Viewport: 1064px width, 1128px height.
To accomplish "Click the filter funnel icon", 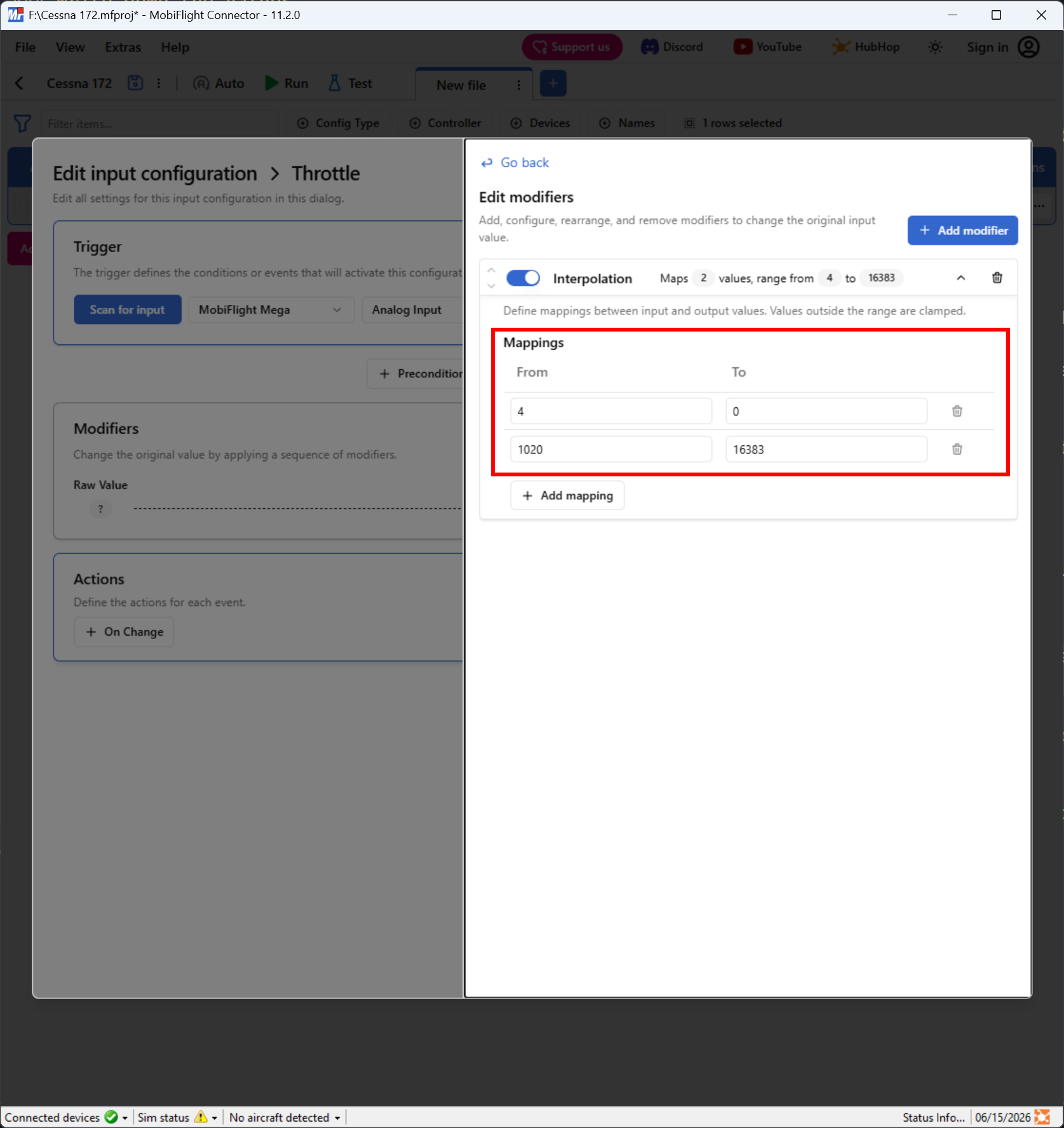I will (x=22, y=123).
